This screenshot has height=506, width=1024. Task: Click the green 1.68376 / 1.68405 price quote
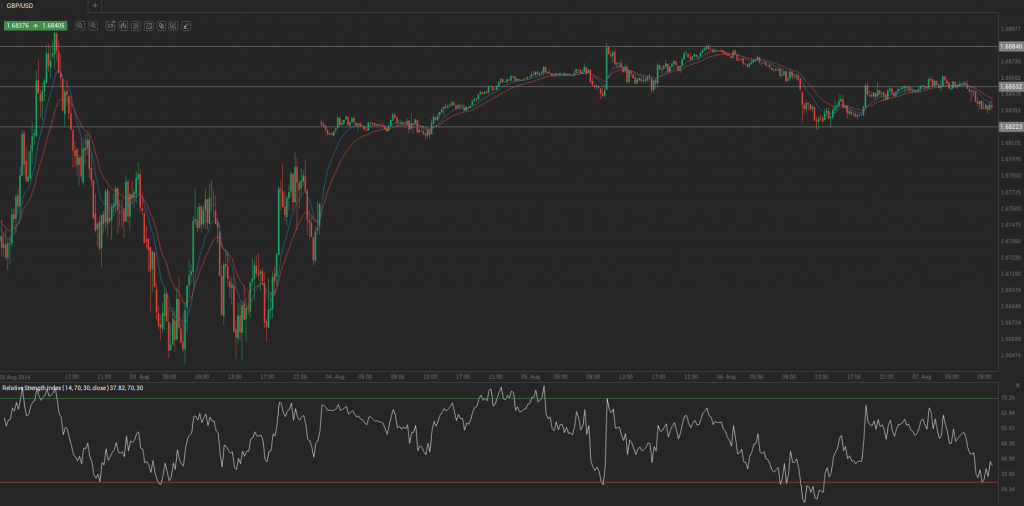click(x=35, y=26)
